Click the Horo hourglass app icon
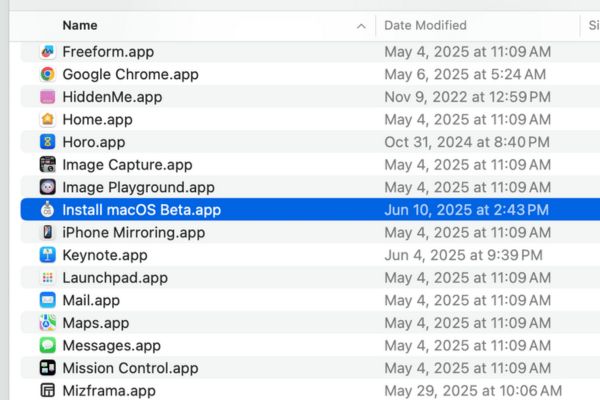The image size is (600, 400). 47,142
